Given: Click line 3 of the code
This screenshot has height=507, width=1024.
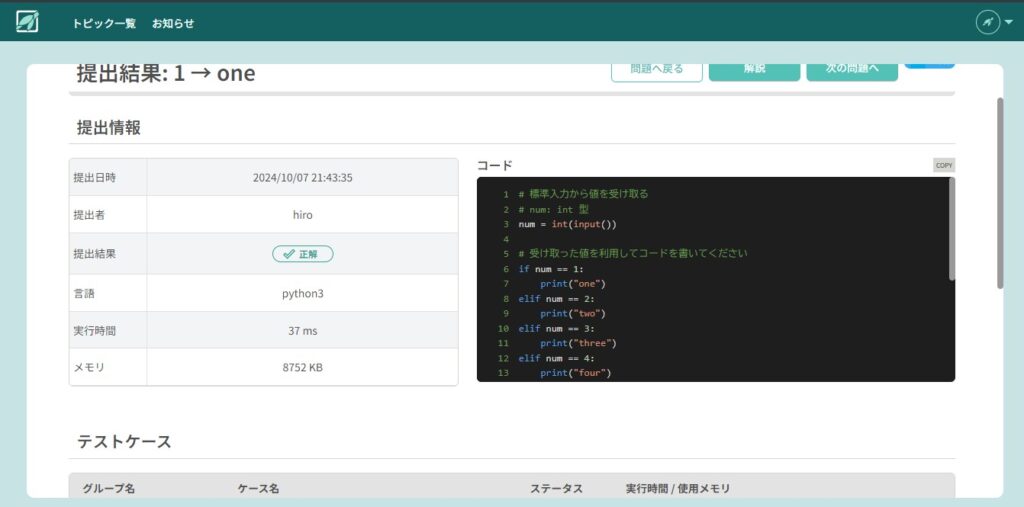Looking at the screenshot, I should [x=567, y=224].
